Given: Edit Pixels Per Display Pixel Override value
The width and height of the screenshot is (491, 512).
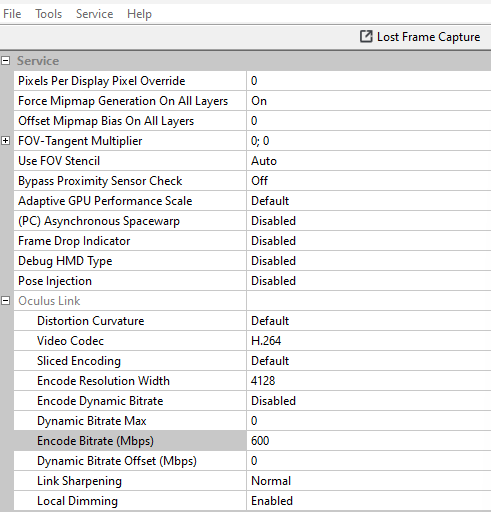Looking at the screenshot, I should tap(369, 81).
